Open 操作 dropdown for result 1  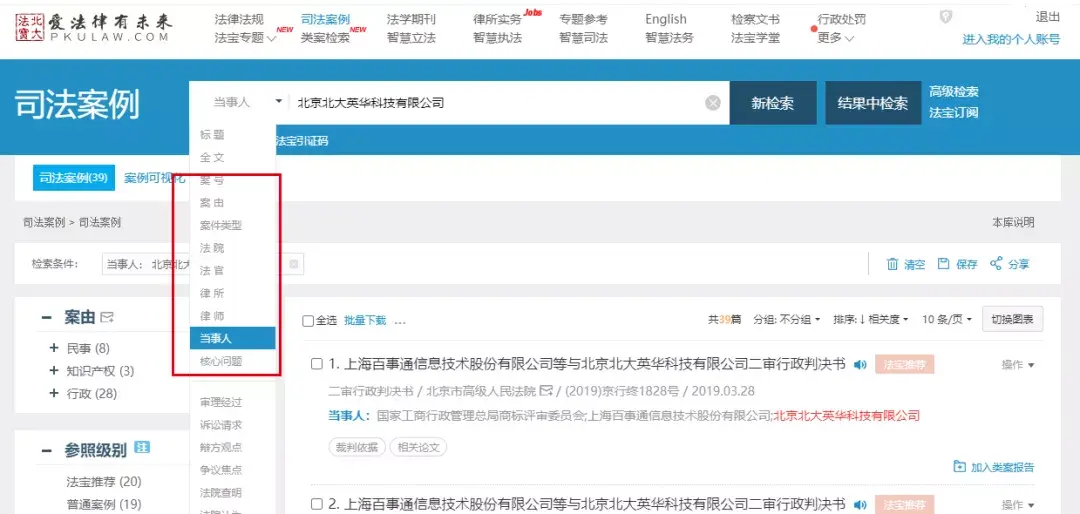point(1018,364)
